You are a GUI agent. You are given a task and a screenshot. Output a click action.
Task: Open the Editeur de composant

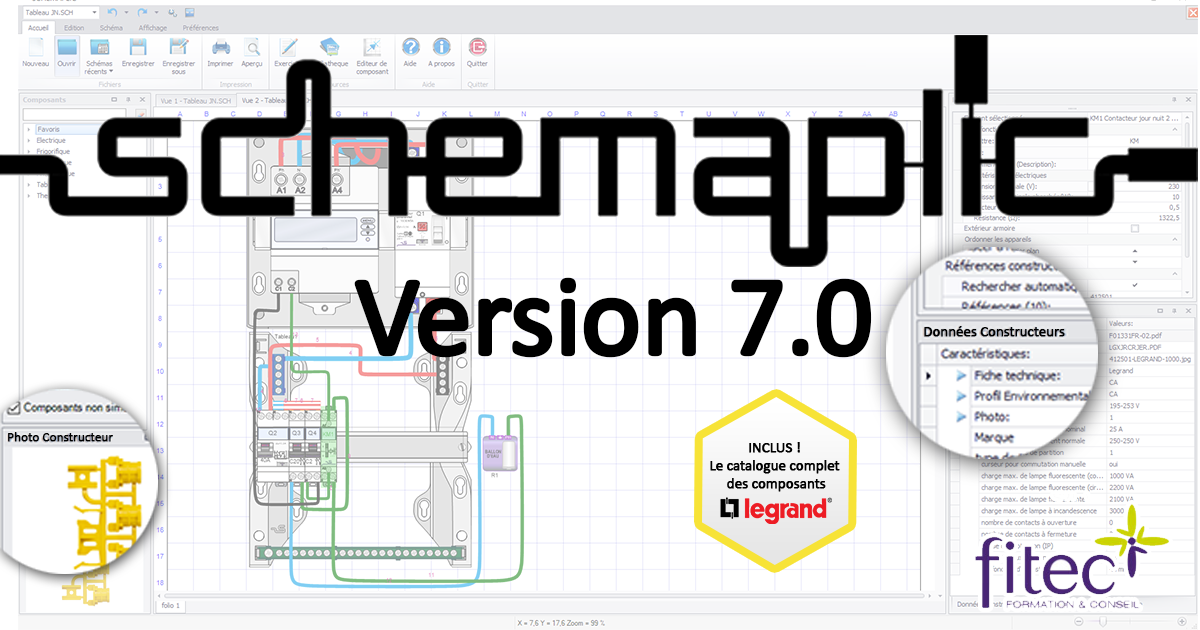(x=372, y=47)
